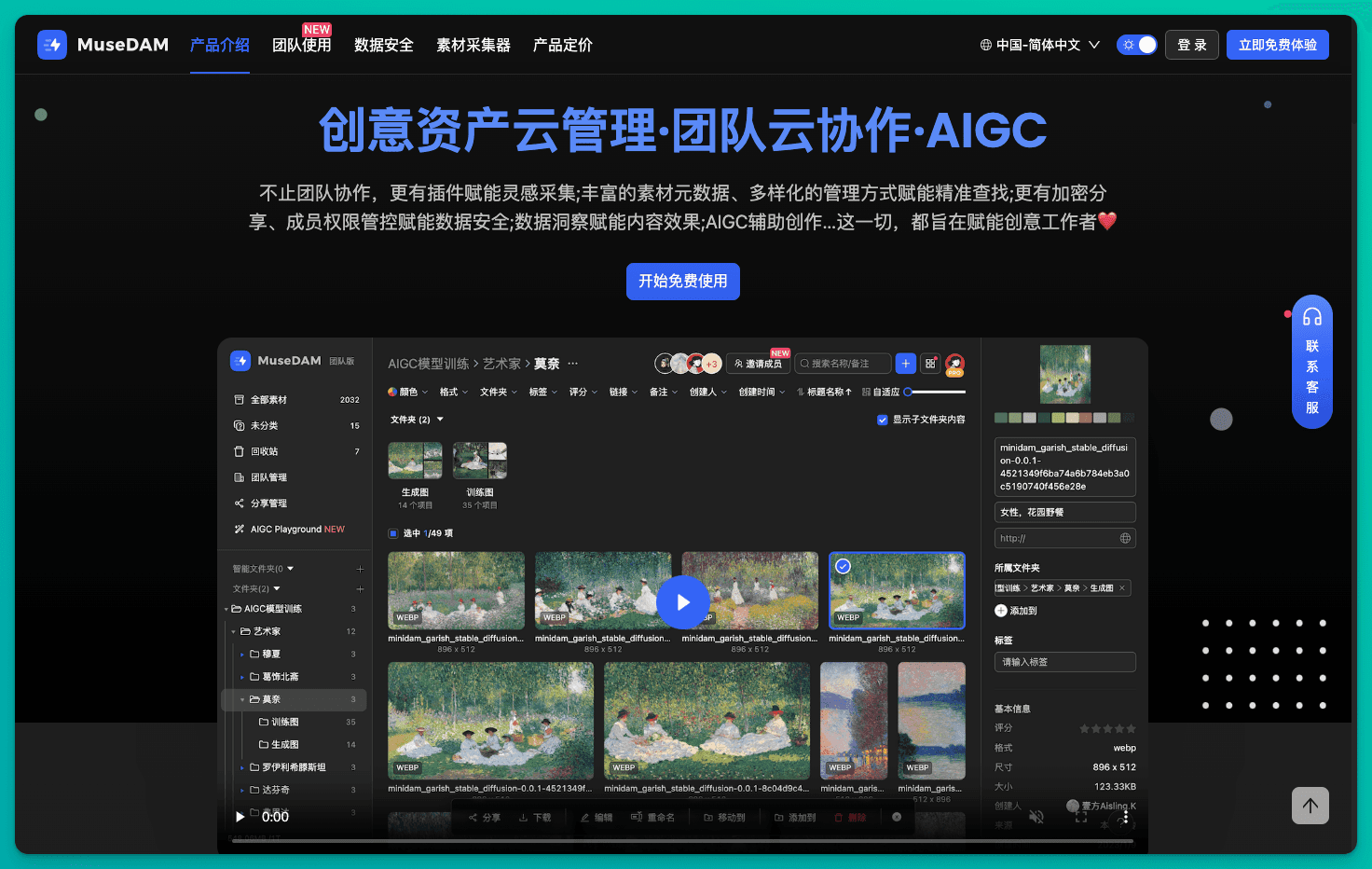
Task: Toggle the 选中 1/49 项 select-all checkbox
Action: pos(392,534)
